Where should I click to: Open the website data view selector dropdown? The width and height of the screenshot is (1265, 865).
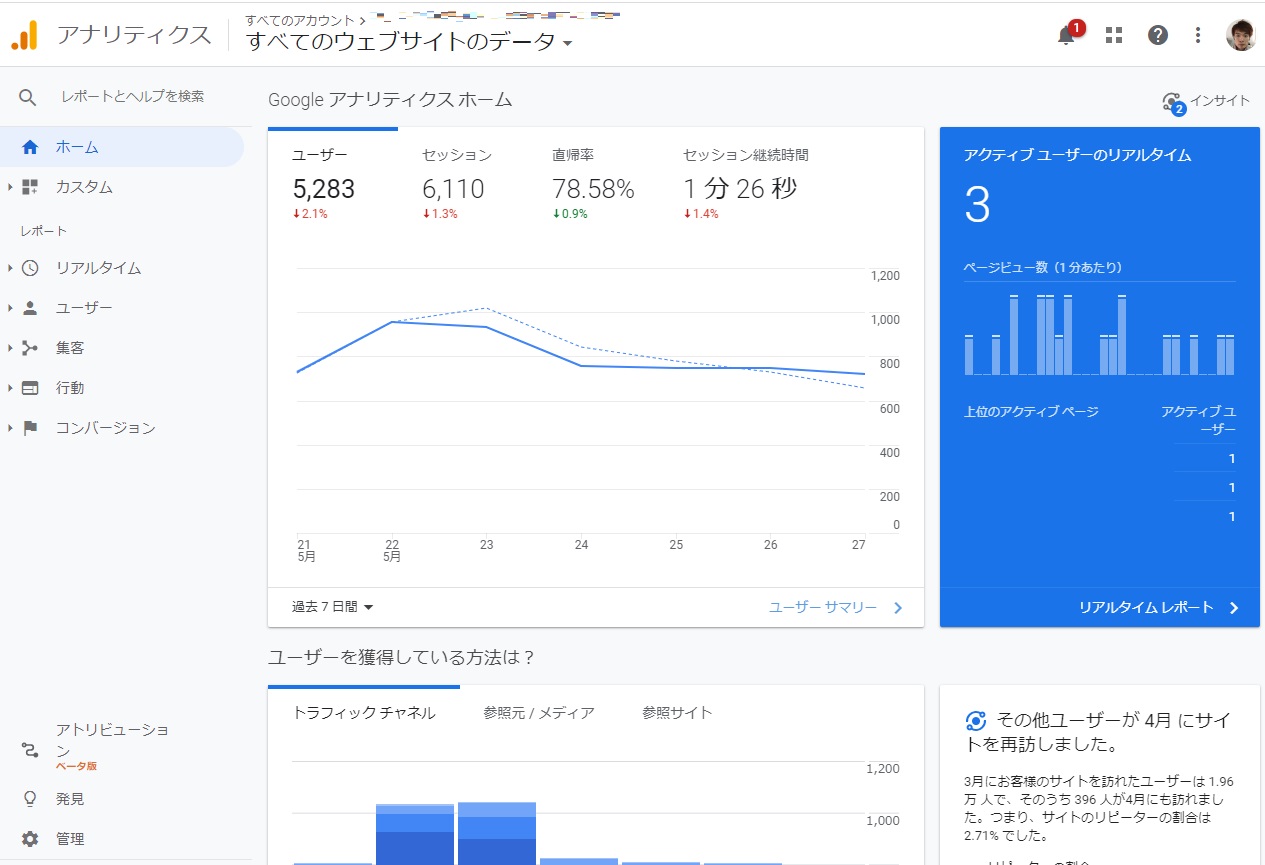(x=410, y=42)
